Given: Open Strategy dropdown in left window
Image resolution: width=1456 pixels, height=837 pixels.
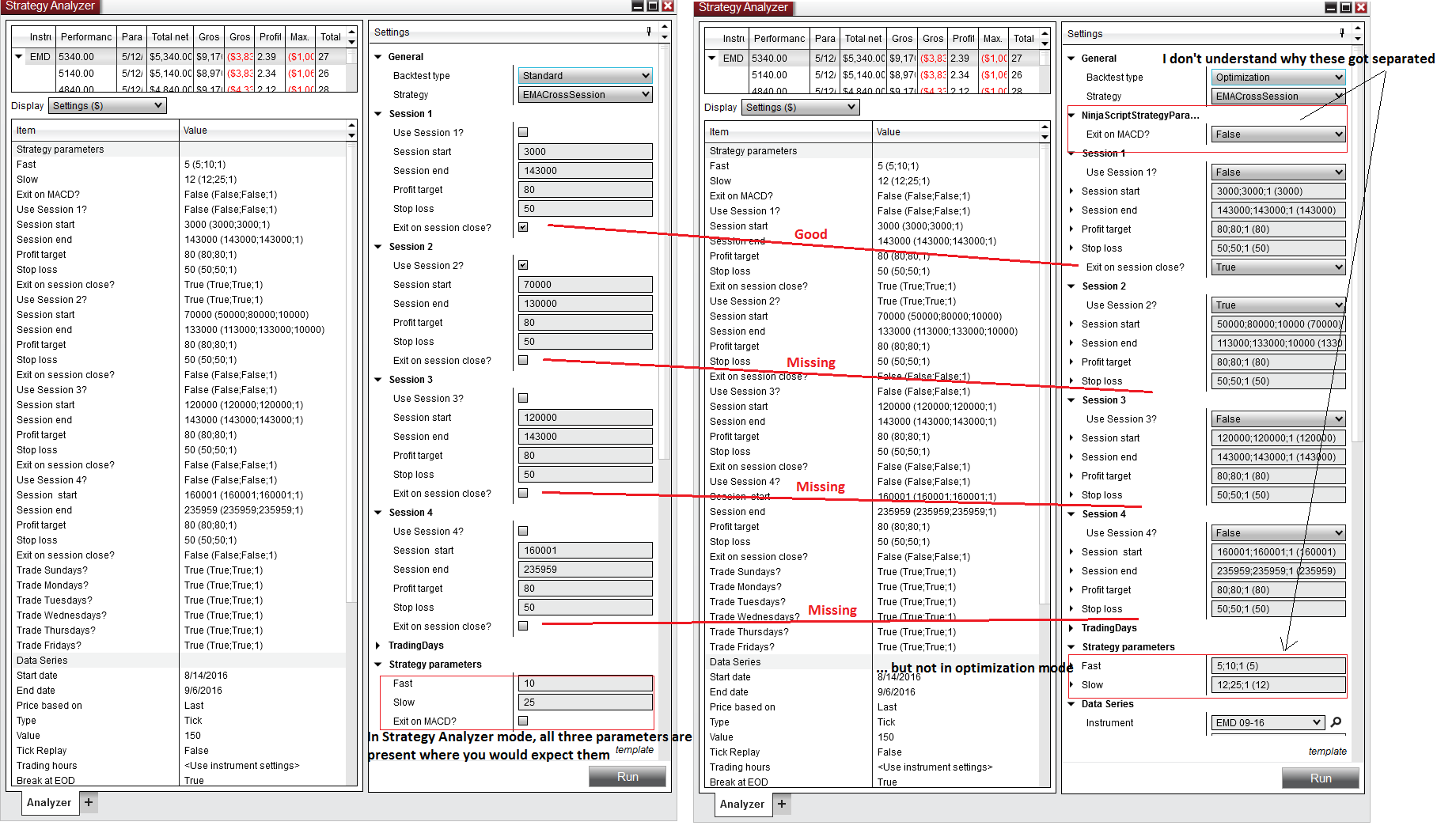Looking at the screenshot, I should tap(586, 95).
